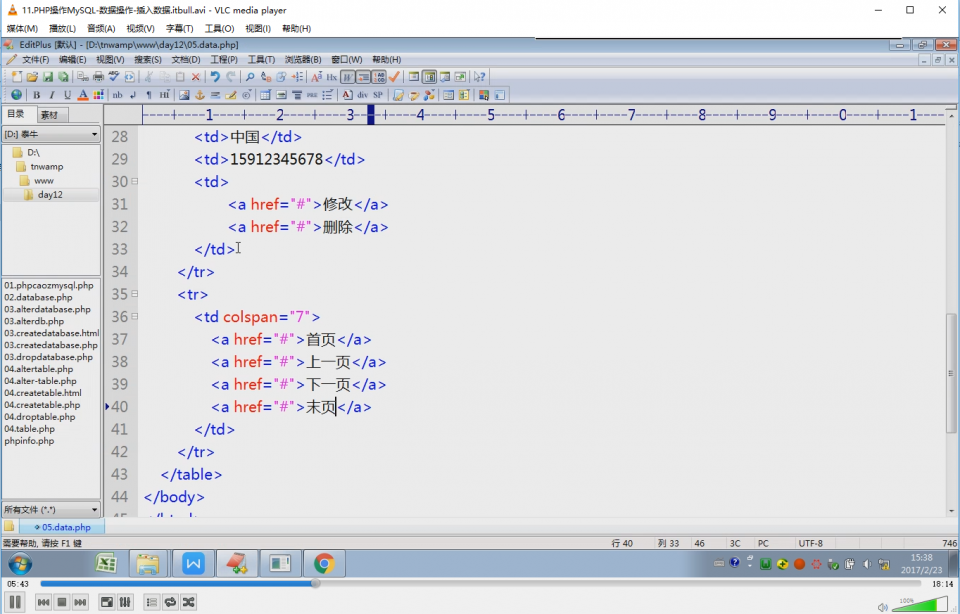This screenshot has width=960, height=614.
Task: Switch to the 素材 tab in sidebar
Action: tap(49, 115)
